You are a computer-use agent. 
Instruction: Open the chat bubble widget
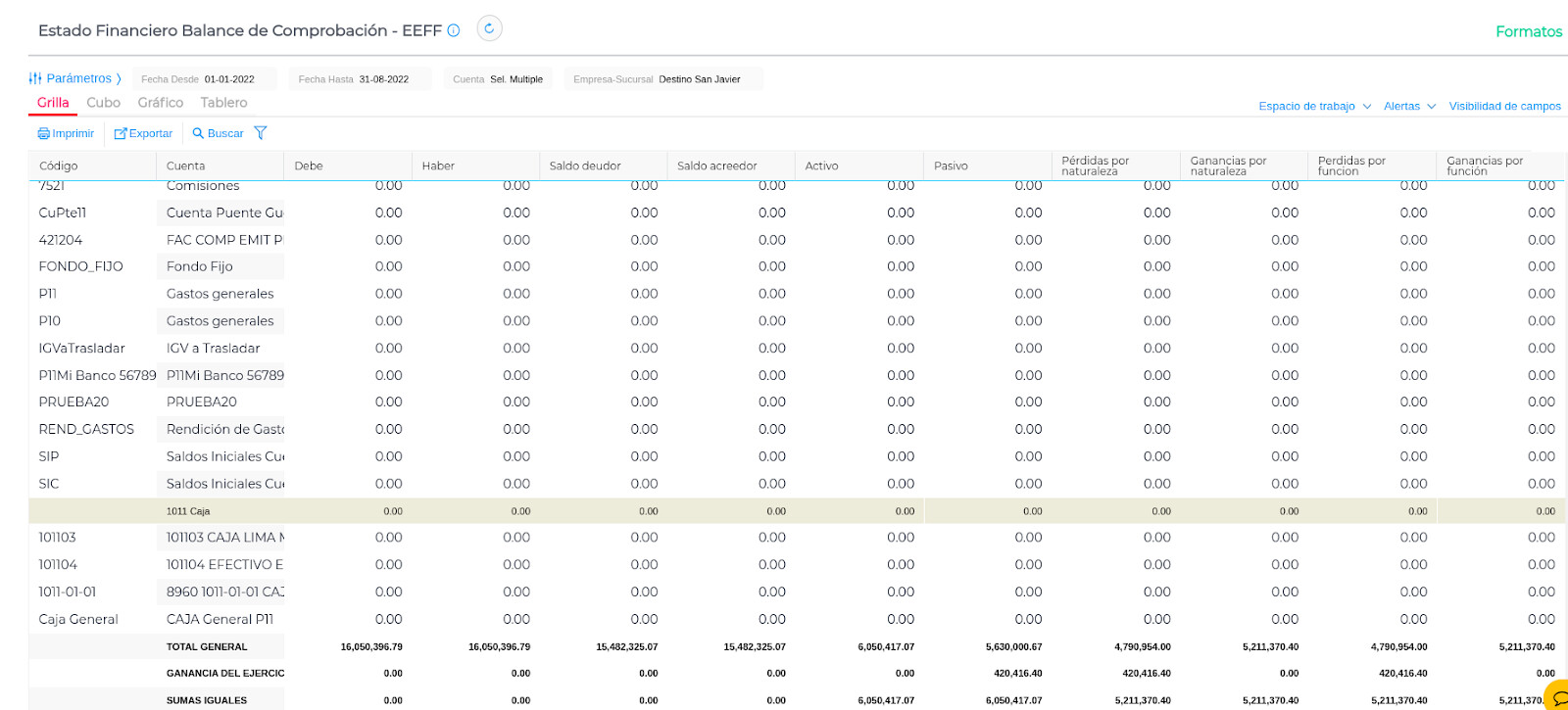tap(1558, 698)
